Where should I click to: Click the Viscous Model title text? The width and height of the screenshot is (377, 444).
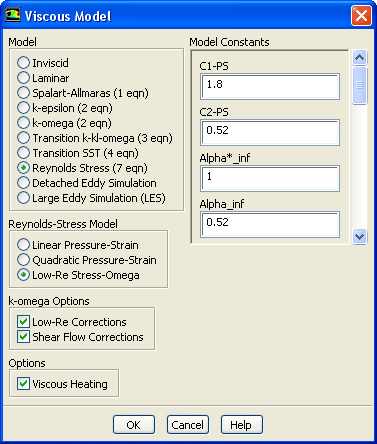(68, 16)
